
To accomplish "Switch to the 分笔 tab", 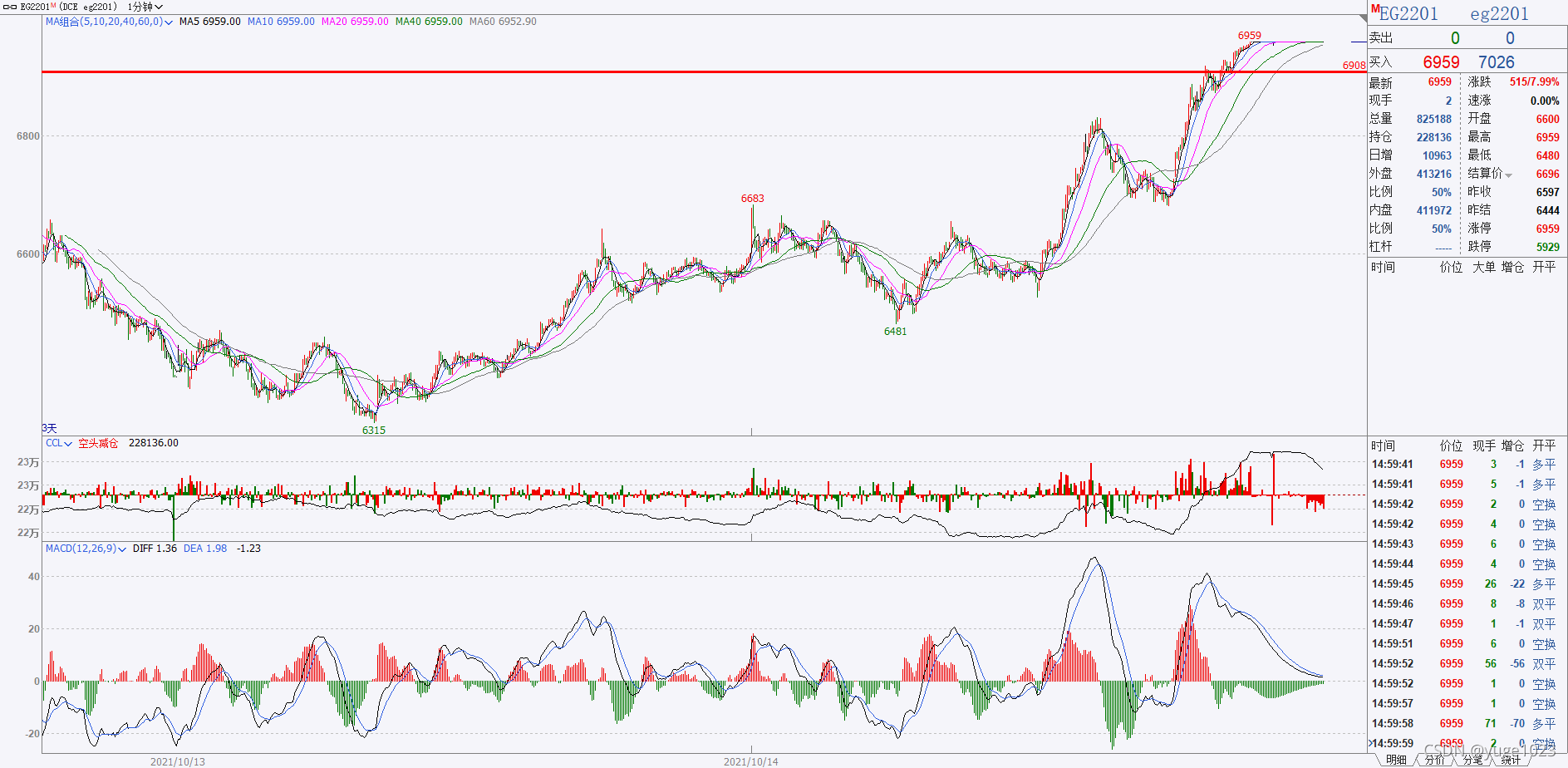I will pyautogui.click(x=1472, y=760).
